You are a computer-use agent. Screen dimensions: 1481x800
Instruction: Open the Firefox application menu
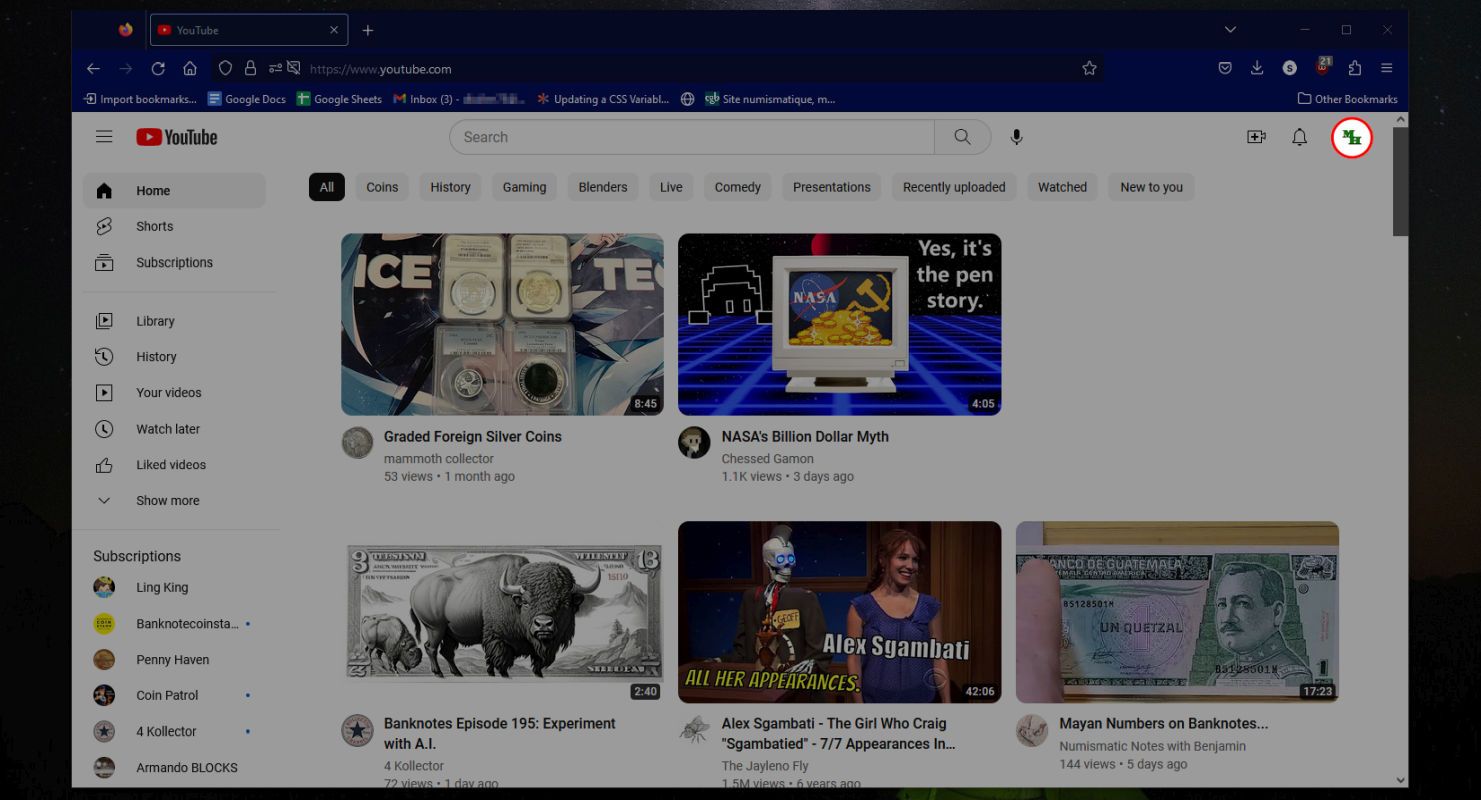tap(1386, 68)
